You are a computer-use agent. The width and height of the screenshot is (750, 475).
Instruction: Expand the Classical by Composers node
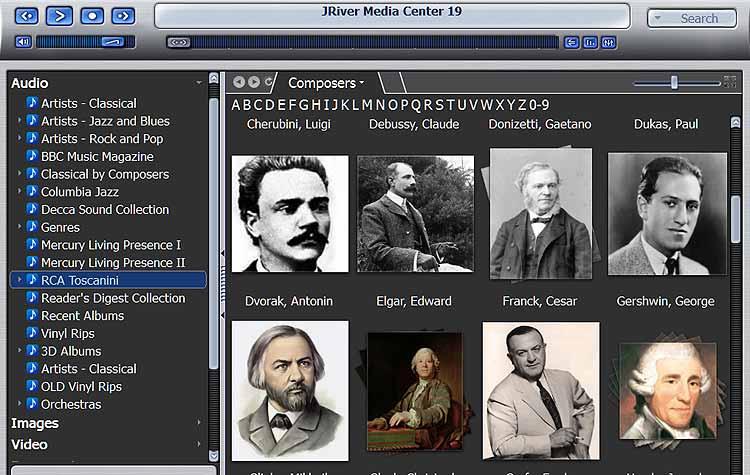click(x=20, y=174)
